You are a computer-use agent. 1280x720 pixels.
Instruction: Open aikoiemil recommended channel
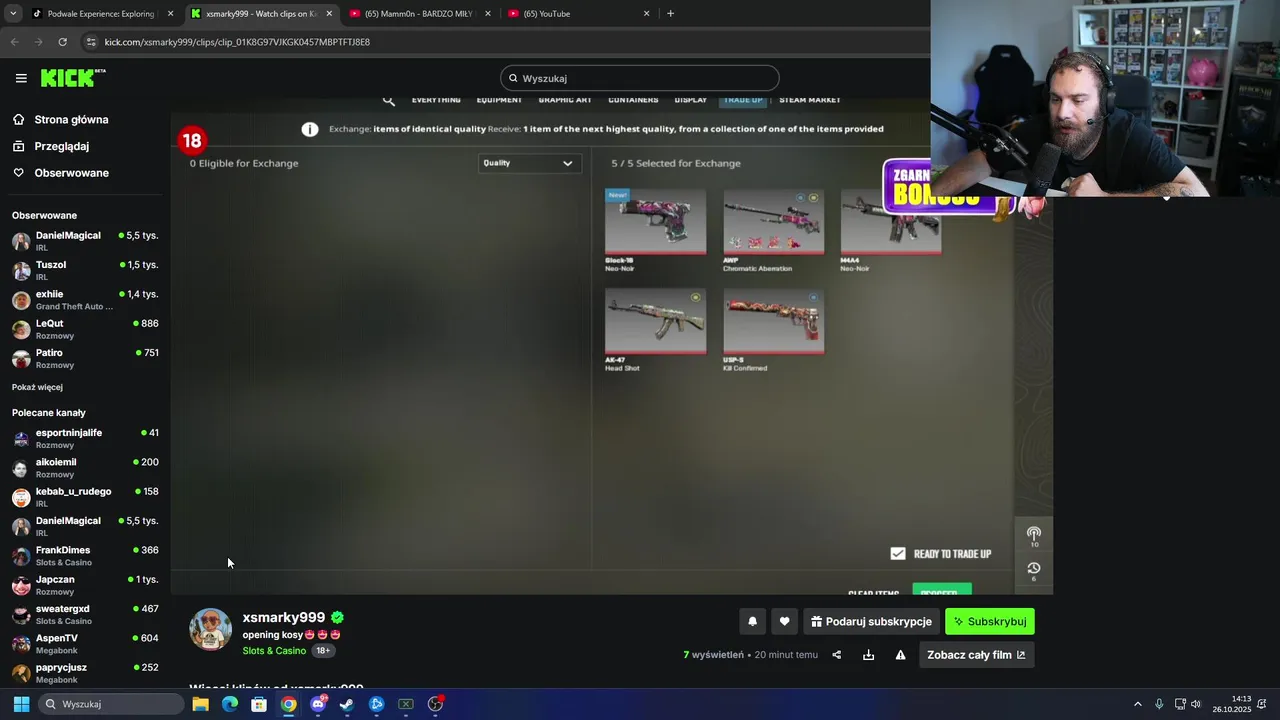tap(85, 467)
